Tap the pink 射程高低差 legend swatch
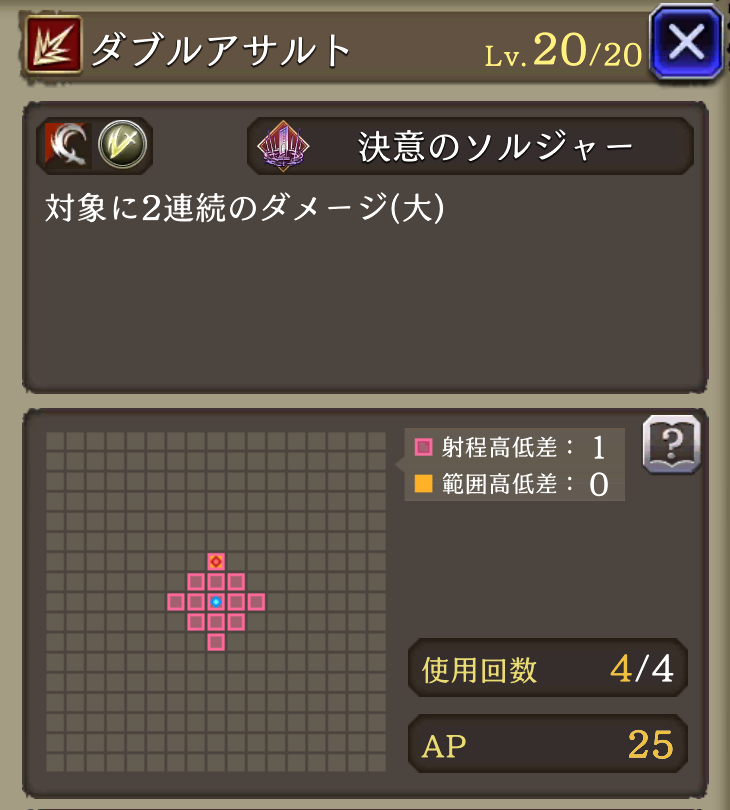The width and height of the screenshot is (730, 810). (x=424, y=447)
